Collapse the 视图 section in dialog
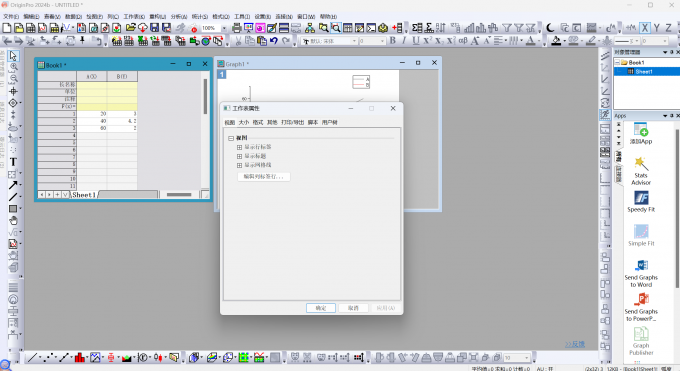Image resolution: width=680 pixels, height=371 pixels. point(231,138)
